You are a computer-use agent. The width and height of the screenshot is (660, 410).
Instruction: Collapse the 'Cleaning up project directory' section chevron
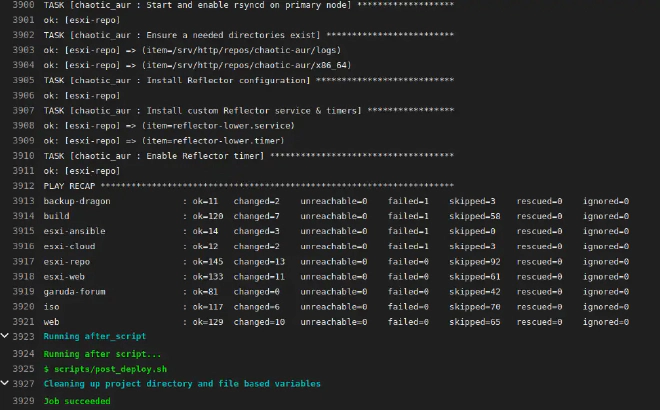coord(7,383)
